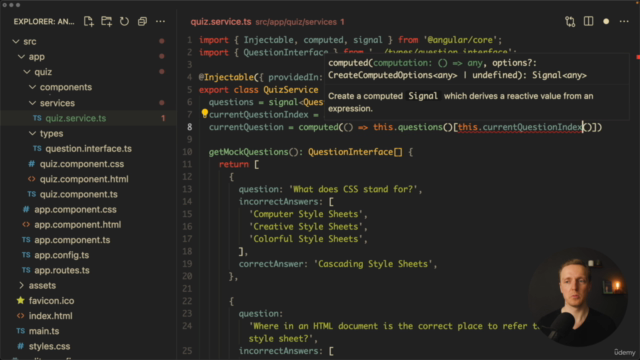Image resolution: width=640 pixels, height=360 pixels.
Task: Click 'correctAnswer' property on line 19
Action: point(271,264)
